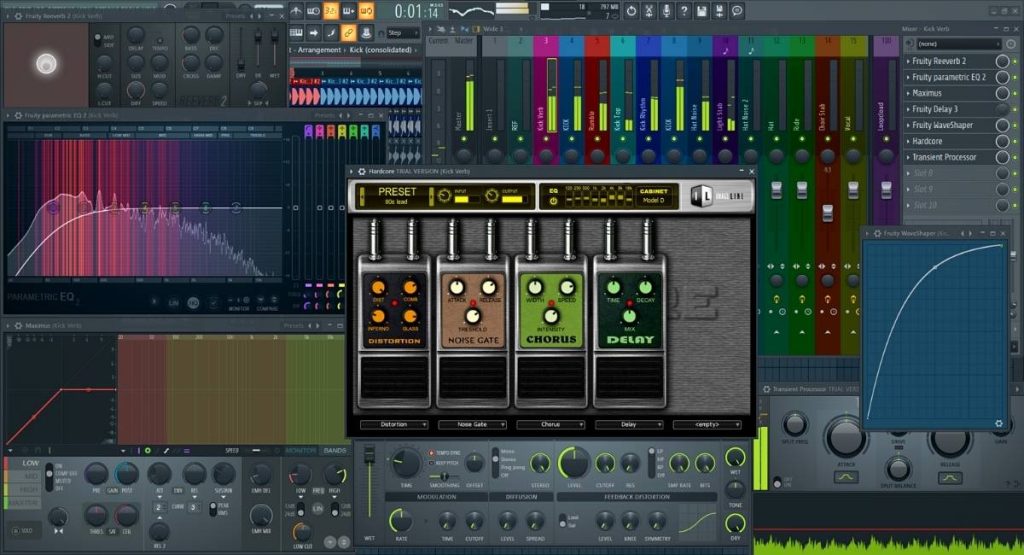Mute the Rumble mixer track light

pyautogui.click(x=597, y=139)
